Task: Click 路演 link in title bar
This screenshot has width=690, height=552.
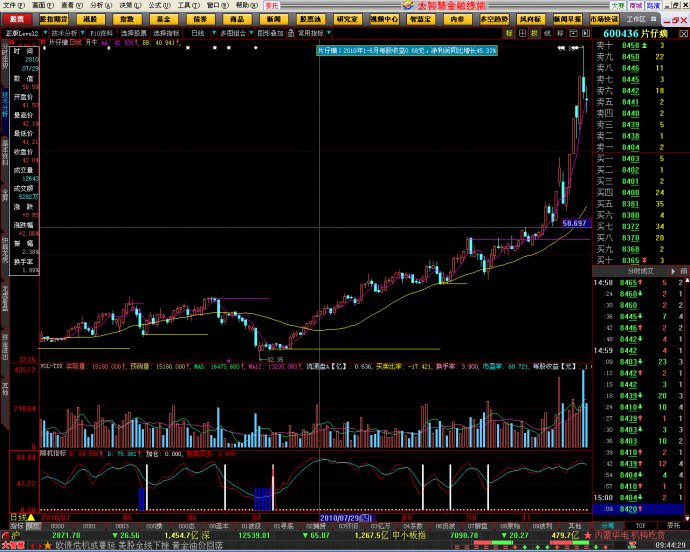Action: click(653, 5)
